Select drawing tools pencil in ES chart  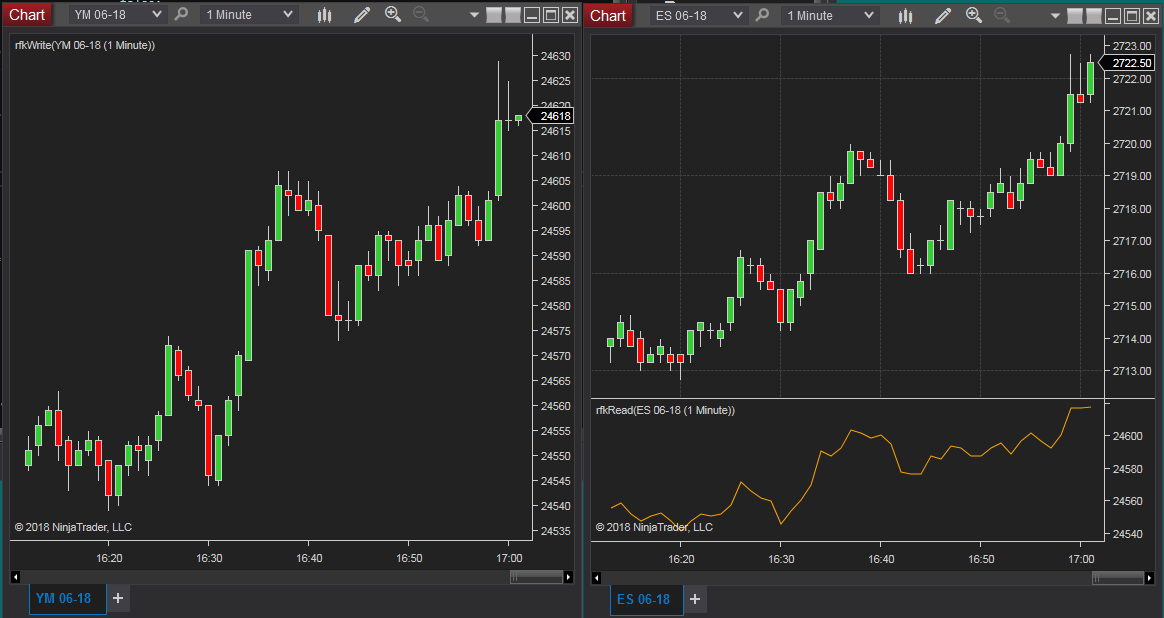(943, 15)
